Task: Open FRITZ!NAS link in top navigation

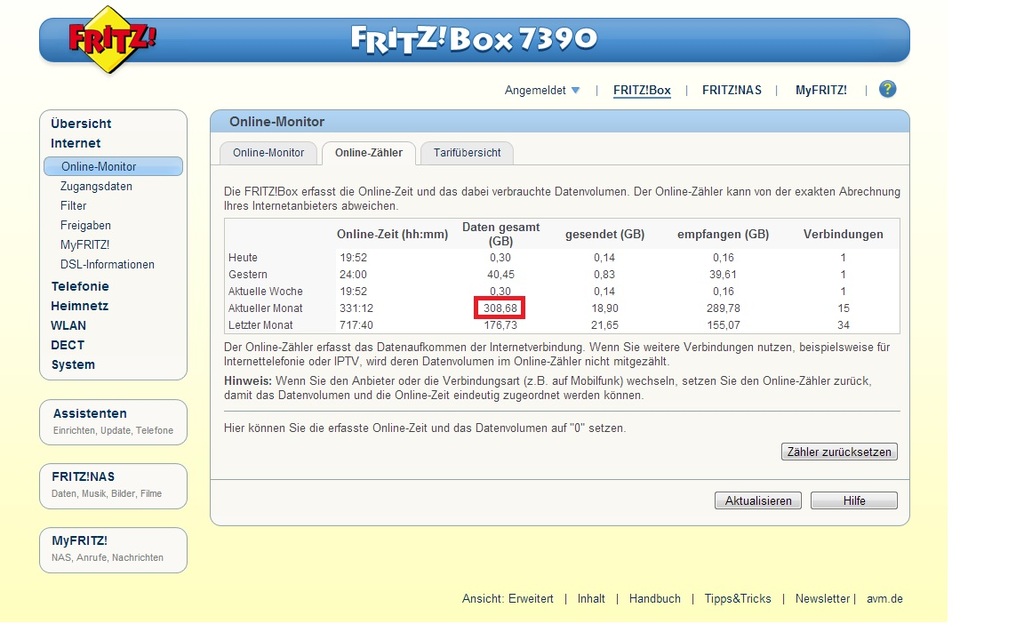Action: point(731,90)
